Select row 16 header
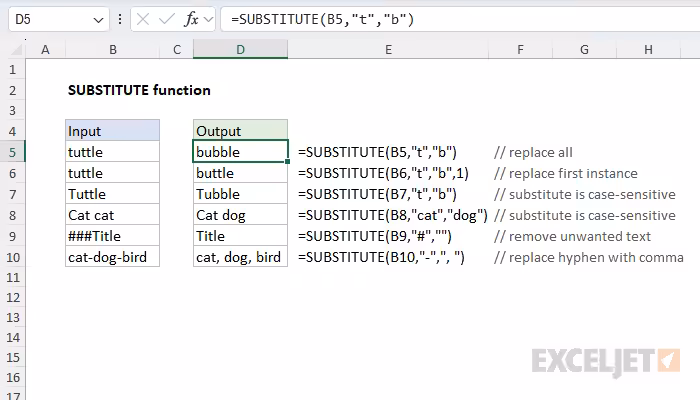Image resolution: width=700 pixels, height=400 pixels. tap(12, 378)
